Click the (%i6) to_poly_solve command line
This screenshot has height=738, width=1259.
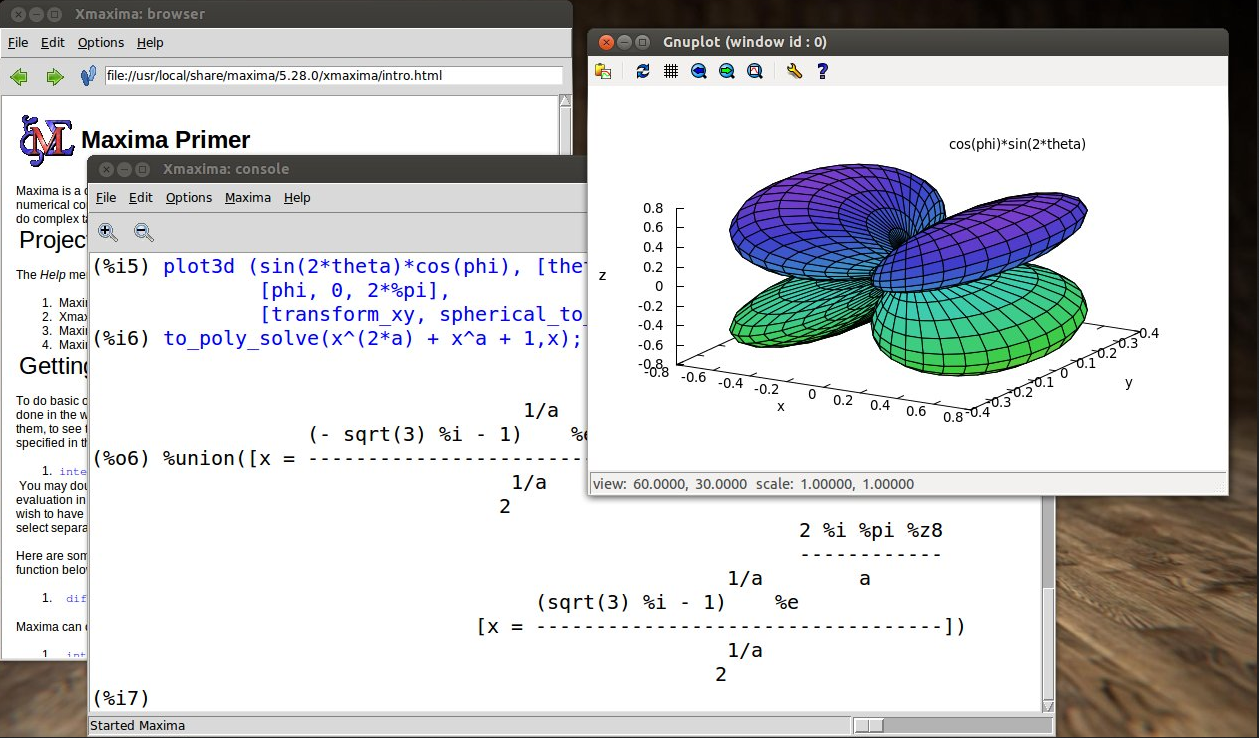click(x=337, y=338)
